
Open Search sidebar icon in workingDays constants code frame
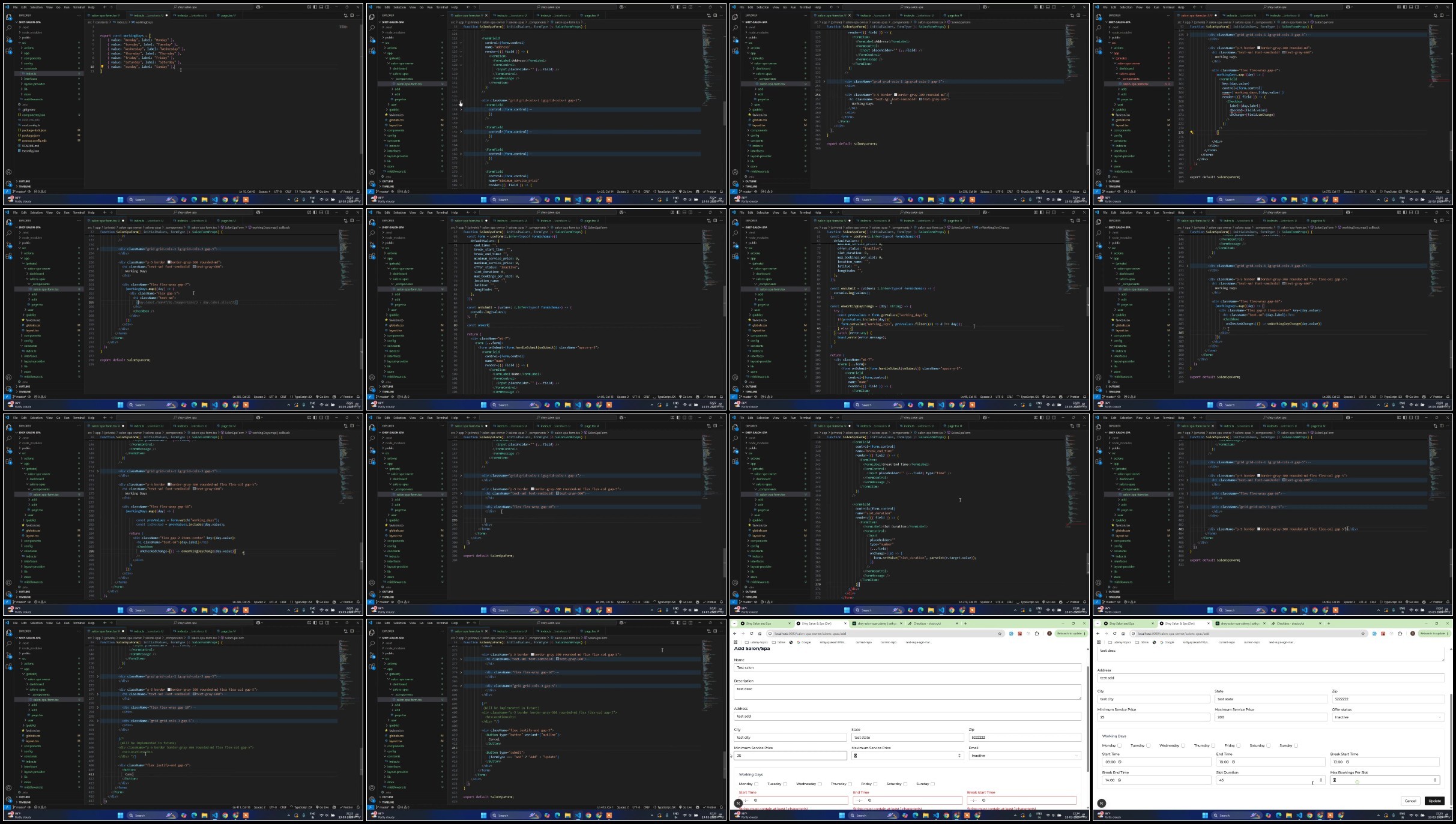point(8,28)
